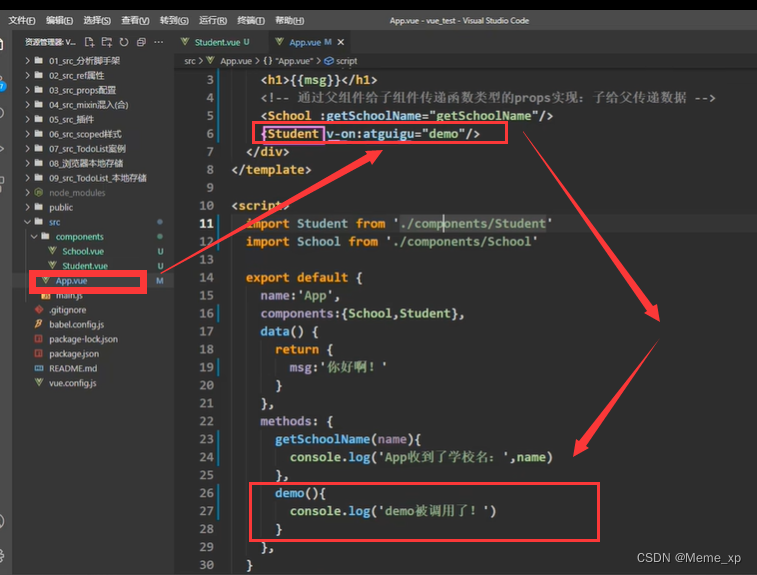The height and width of the screenshot is (575, 757).
Task: Expand the 04_src_mixin混入(合) folder
Action: click(x=88, y=105)
